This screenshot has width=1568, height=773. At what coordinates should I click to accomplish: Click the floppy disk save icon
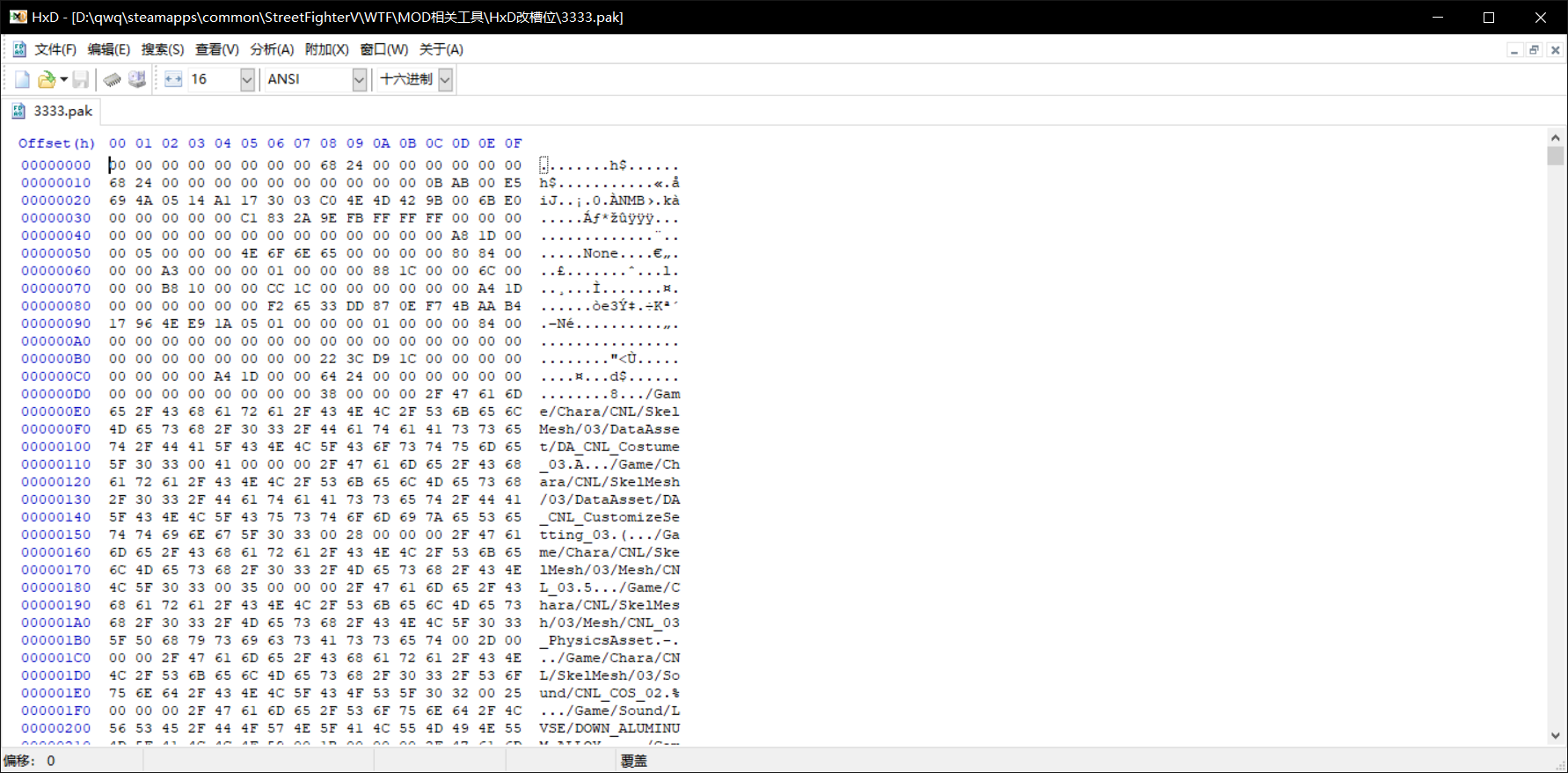(80, 80)
